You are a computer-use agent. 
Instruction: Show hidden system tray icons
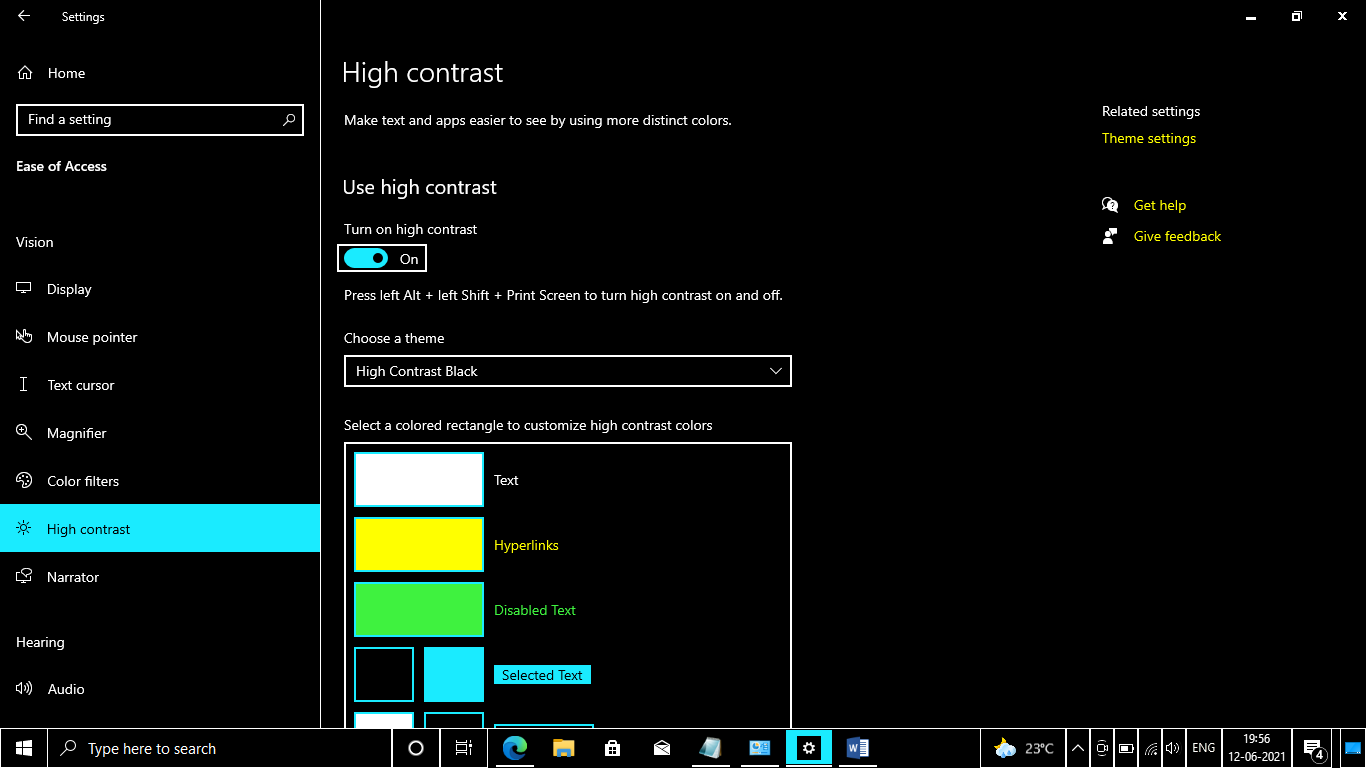[x=1077, y=748]
